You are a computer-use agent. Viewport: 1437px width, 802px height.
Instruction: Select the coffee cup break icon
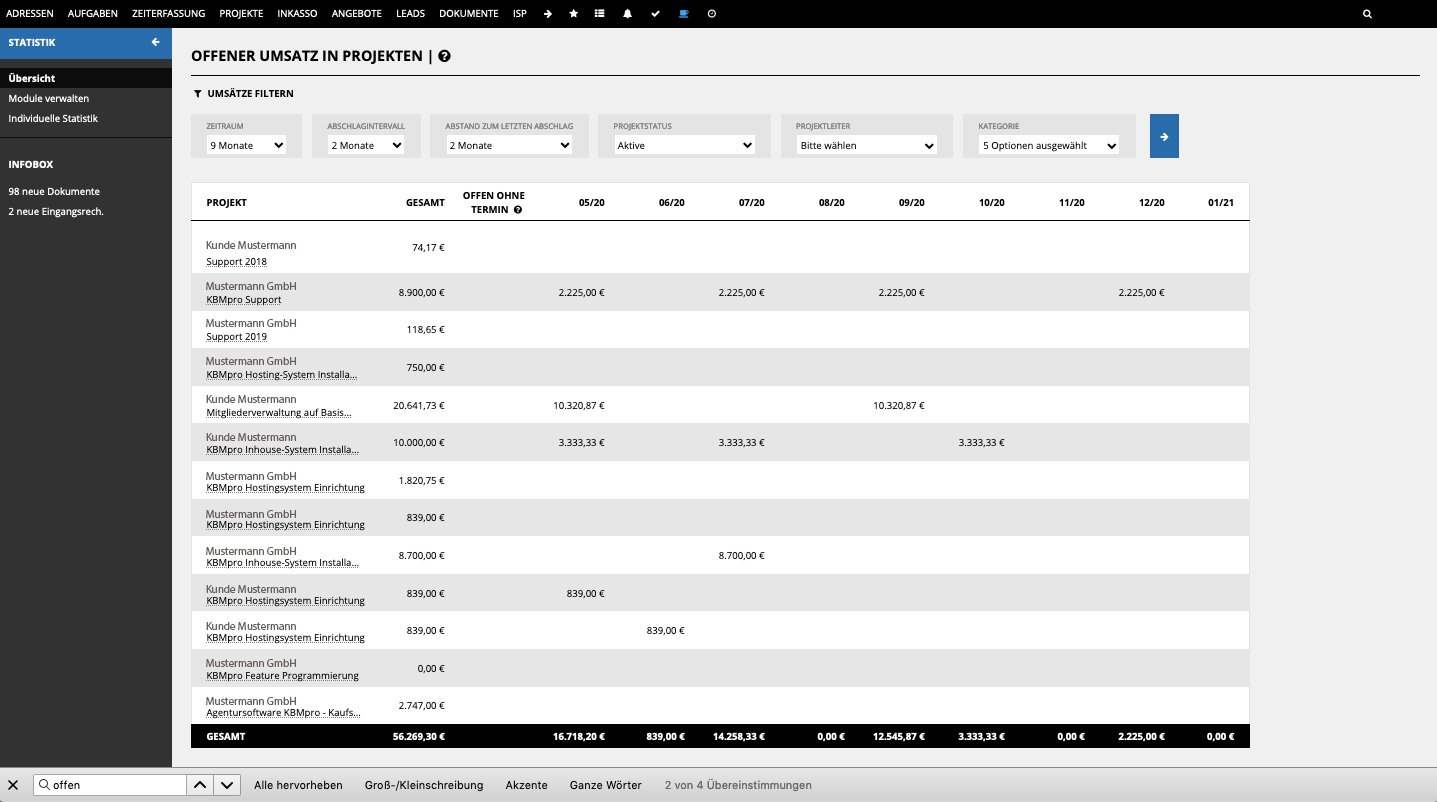pyautogui.click(x=682, y=14)
